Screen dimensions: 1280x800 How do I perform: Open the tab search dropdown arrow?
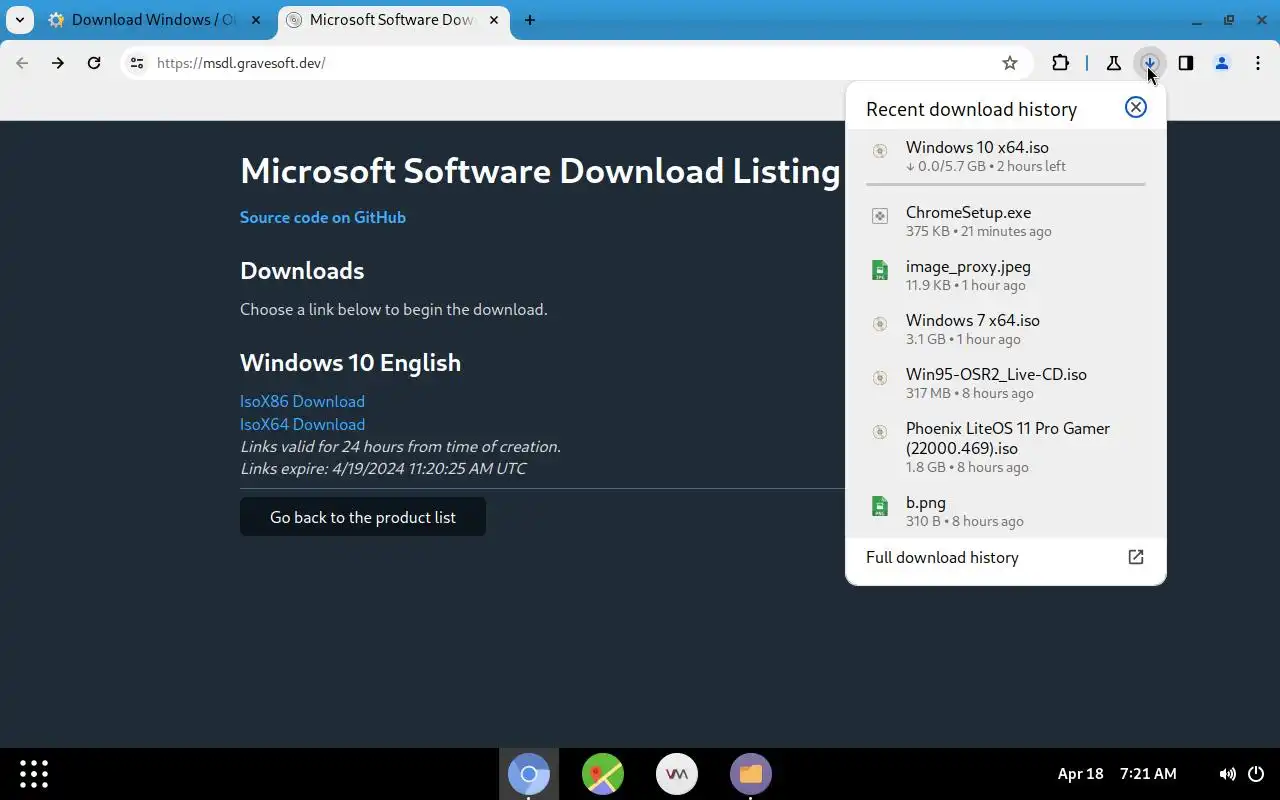20,20
